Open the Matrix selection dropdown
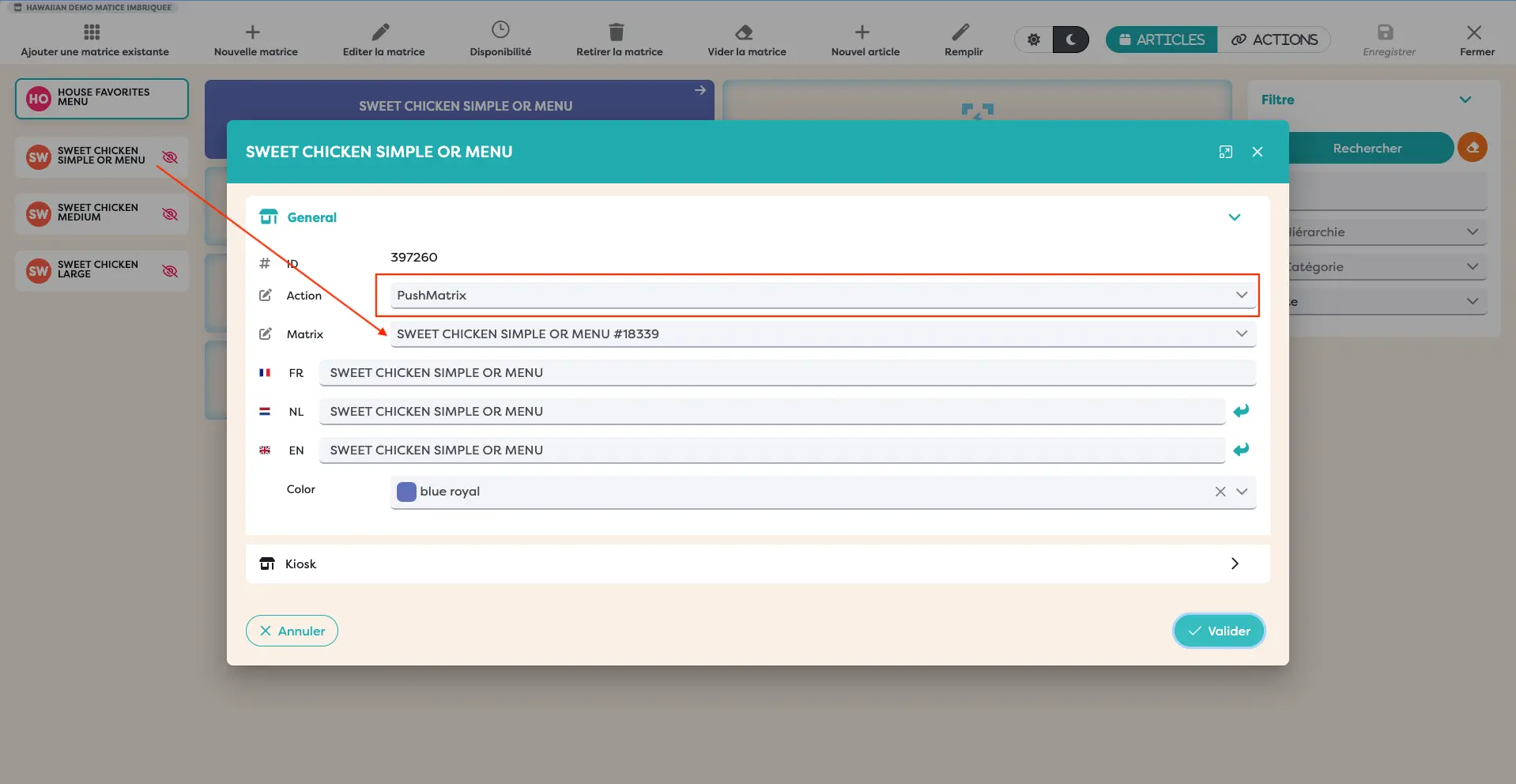 point(823,334)
